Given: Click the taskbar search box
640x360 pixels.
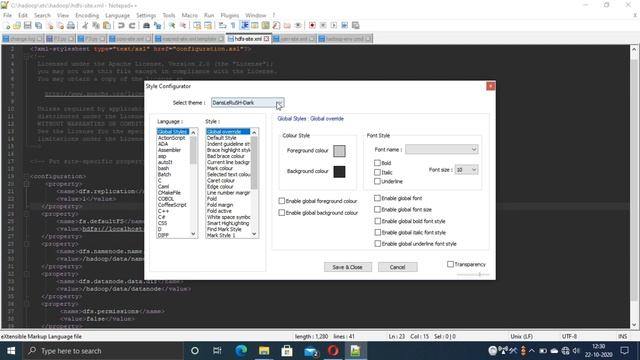Looking at the screenshot, I should pyautogui.click(x=102, y=351).
